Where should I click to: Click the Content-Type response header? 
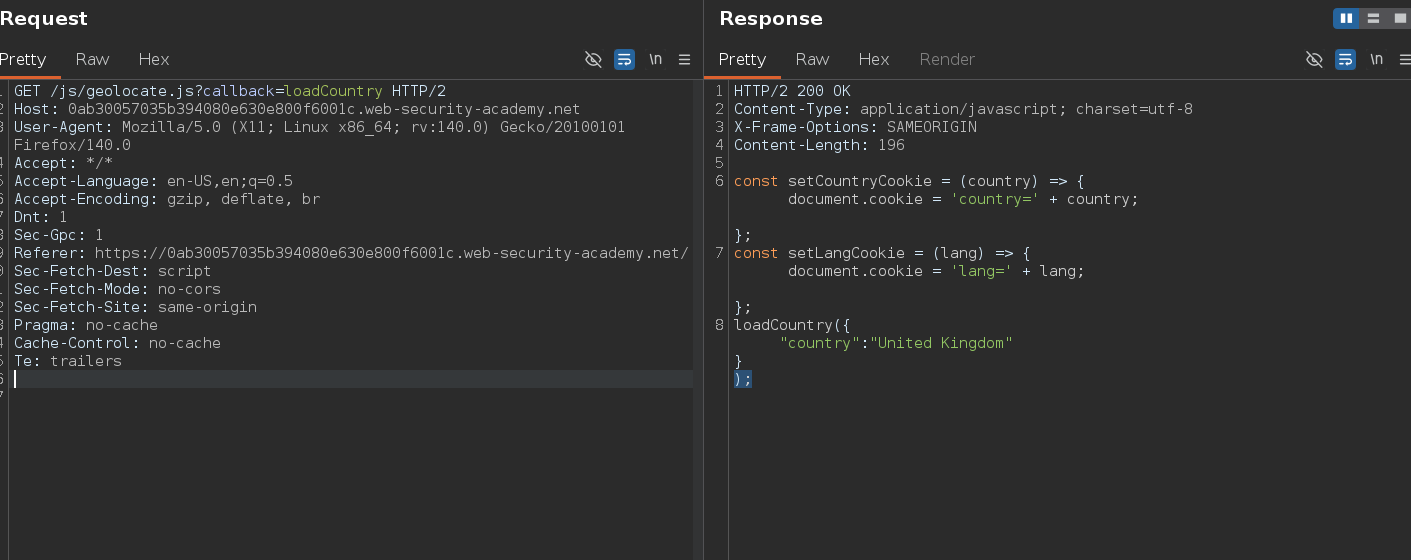pos(963,109)
